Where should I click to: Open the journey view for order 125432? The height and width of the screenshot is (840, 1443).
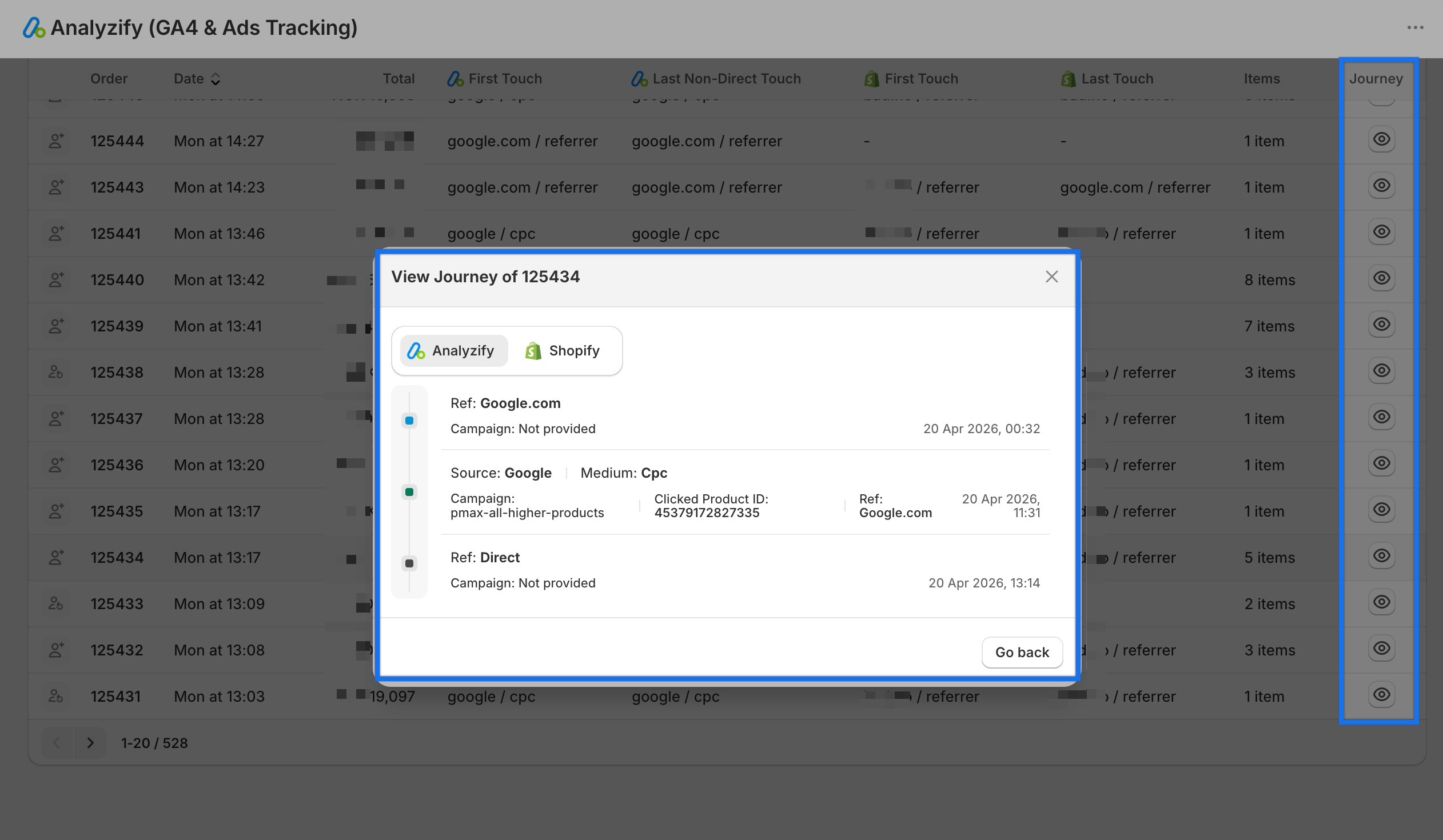tap(1382, 649)
